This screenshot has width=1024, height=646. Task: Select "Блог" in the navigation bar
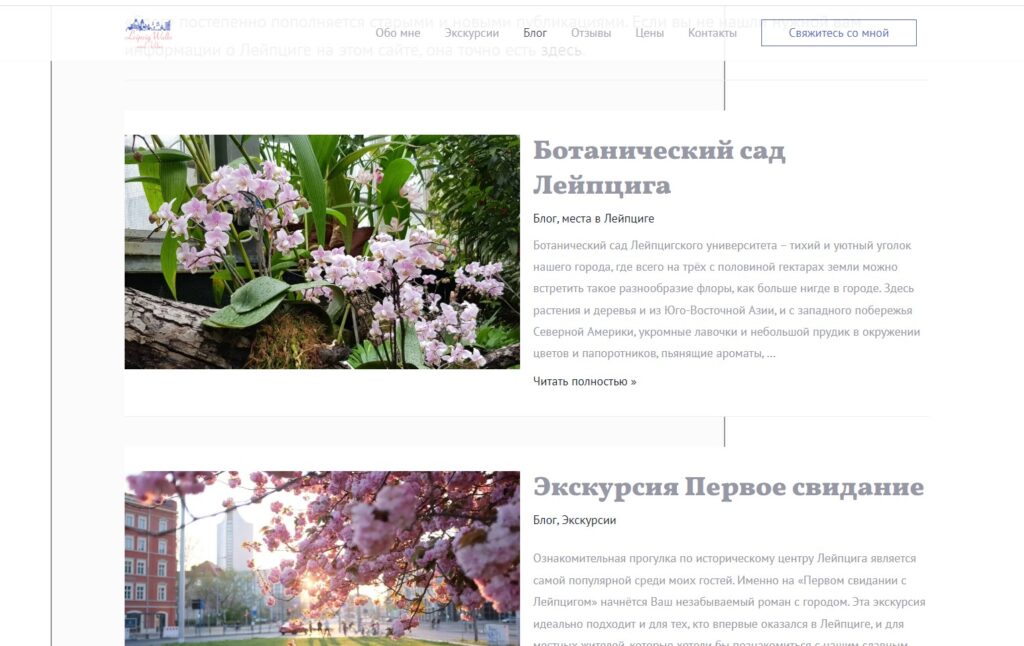(535, 32)
